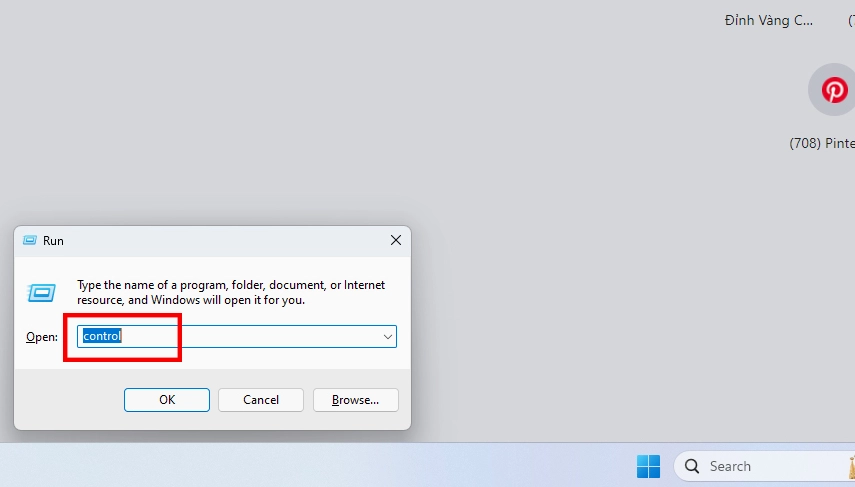The image size is (855, 487).
Task: Click the large Run program icon beside description
Action: [41, 292]
